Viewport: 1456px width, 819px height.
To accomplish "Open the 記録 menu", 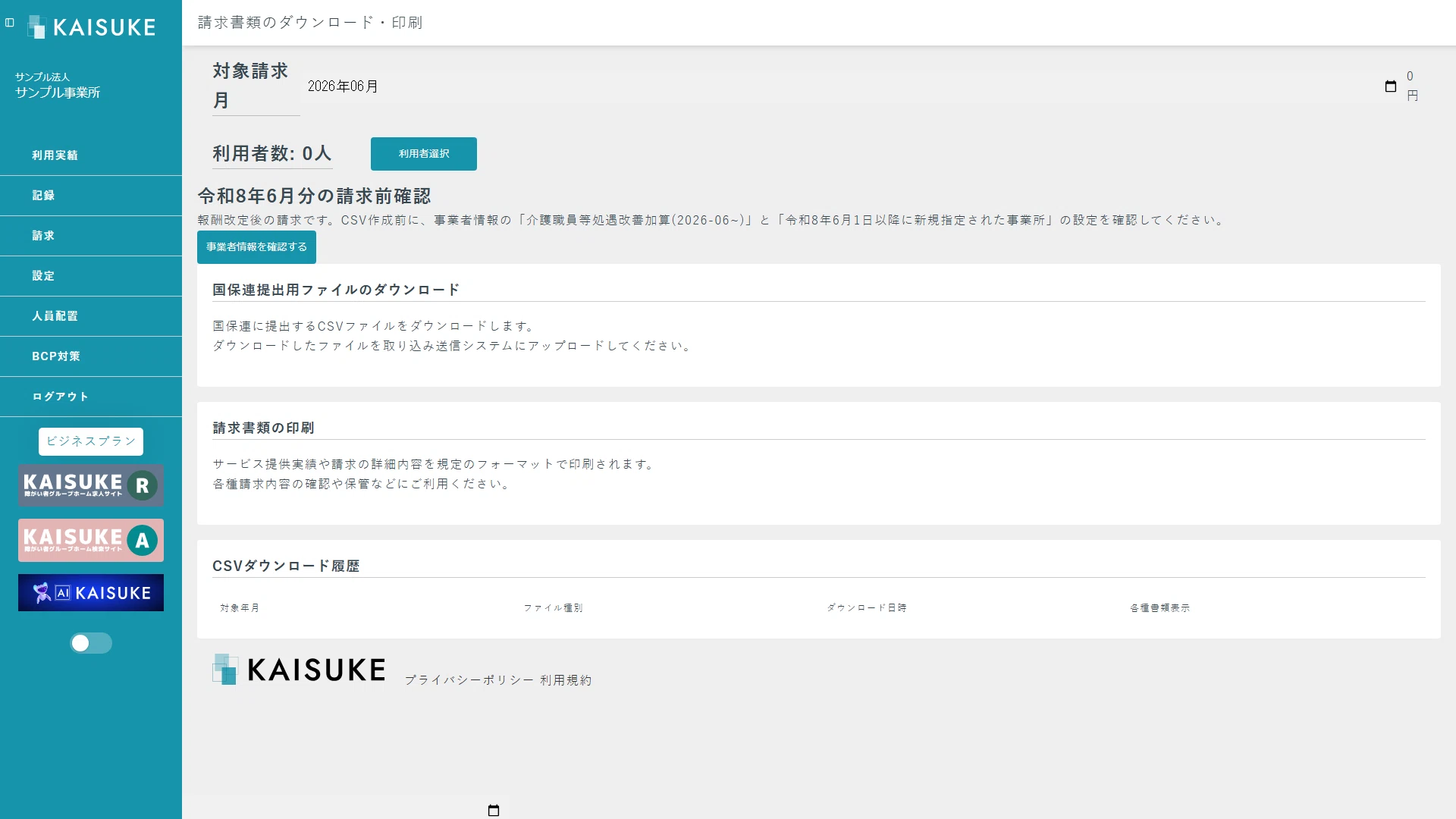I will click(91, 196).
